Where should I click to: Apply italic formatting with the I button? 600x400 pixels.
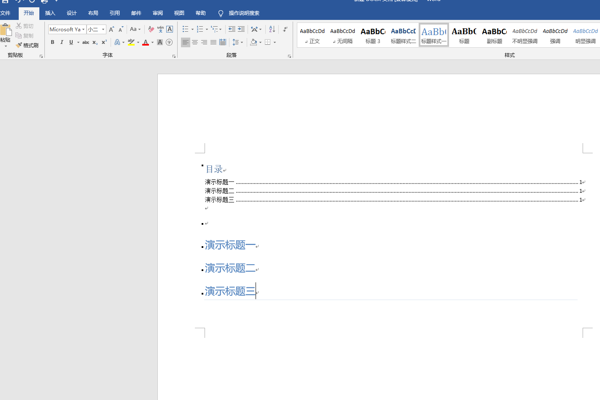pos(62,42)
